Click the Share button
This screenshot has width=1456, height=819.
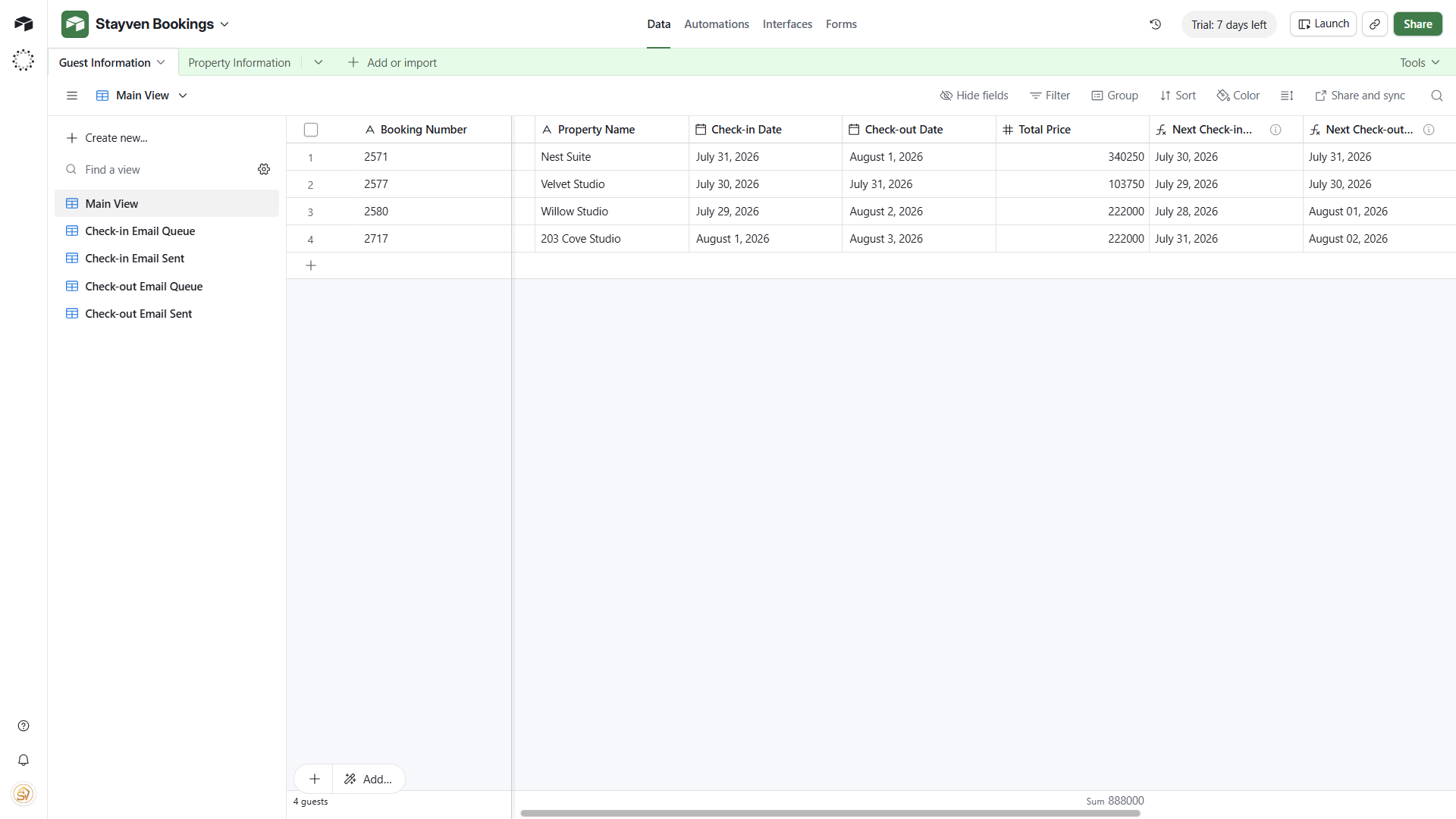pos(1417,24)
